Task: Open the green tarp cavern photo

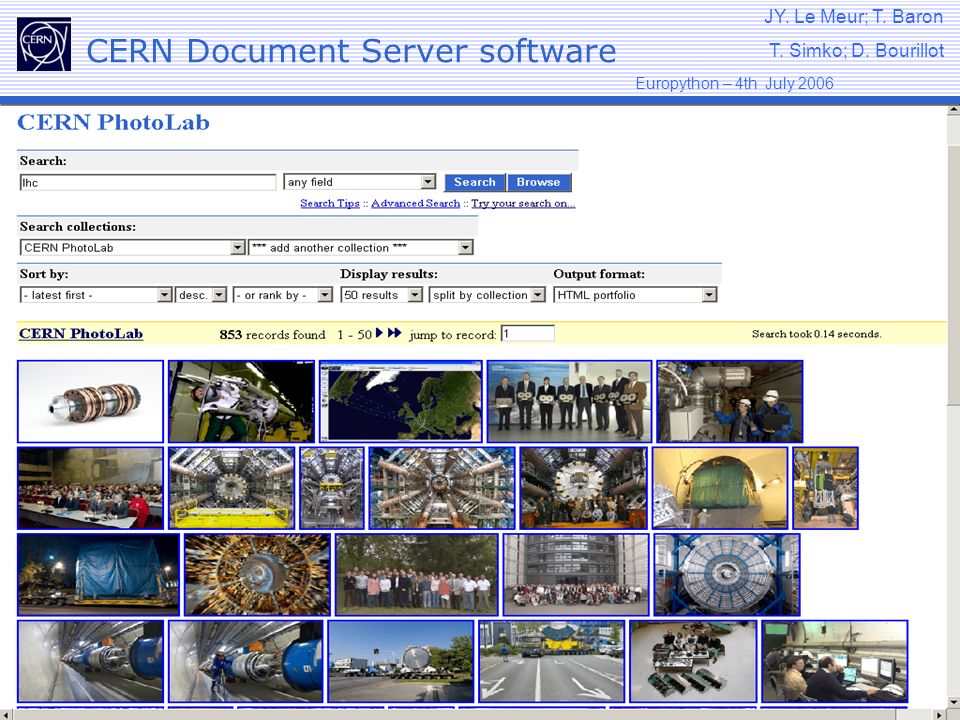Action: pyautogui.click(x=720, y=488)
